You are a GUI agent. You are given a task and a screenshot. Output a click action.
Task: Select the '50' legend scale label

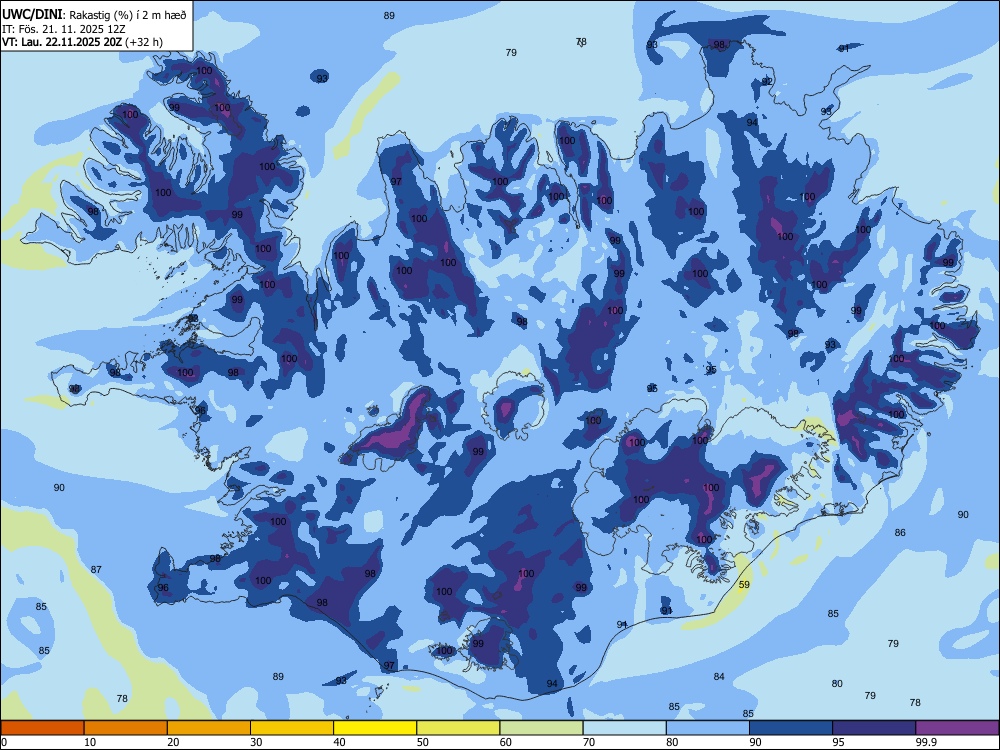(423, 742)
